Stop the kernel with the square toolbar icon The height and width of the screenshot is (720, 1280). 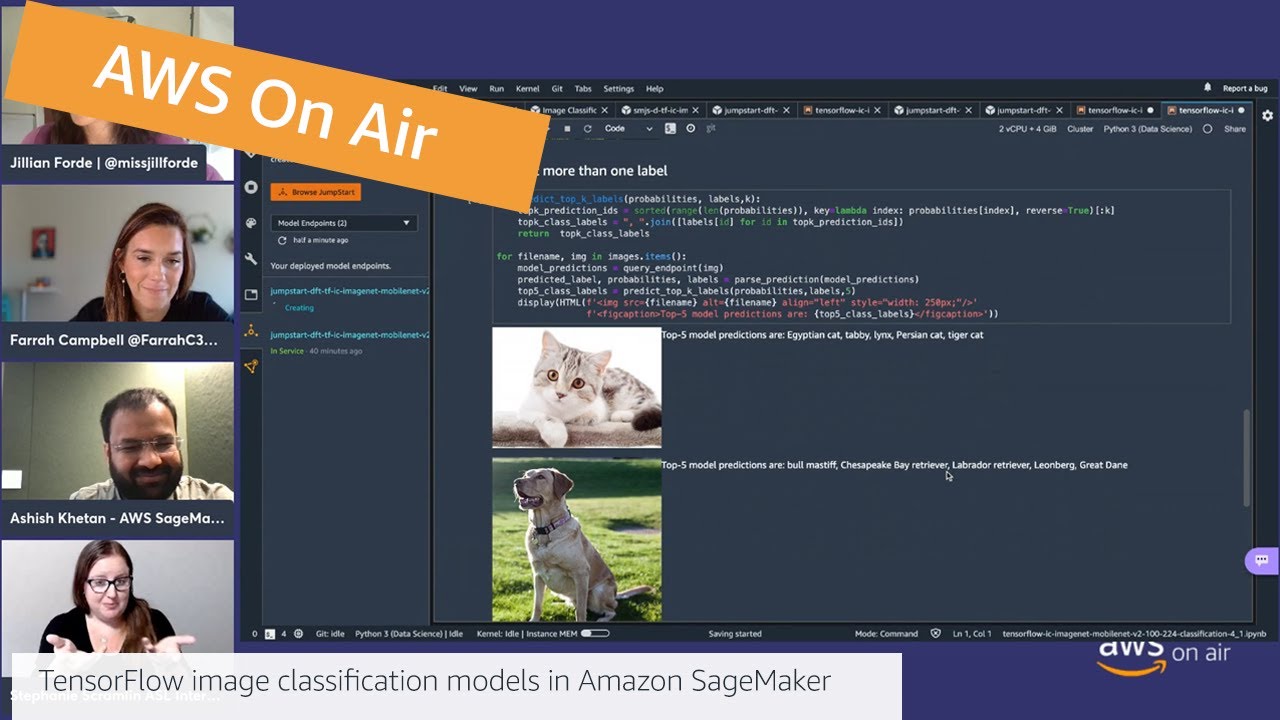pyautogui.click(x=567, y=129)
